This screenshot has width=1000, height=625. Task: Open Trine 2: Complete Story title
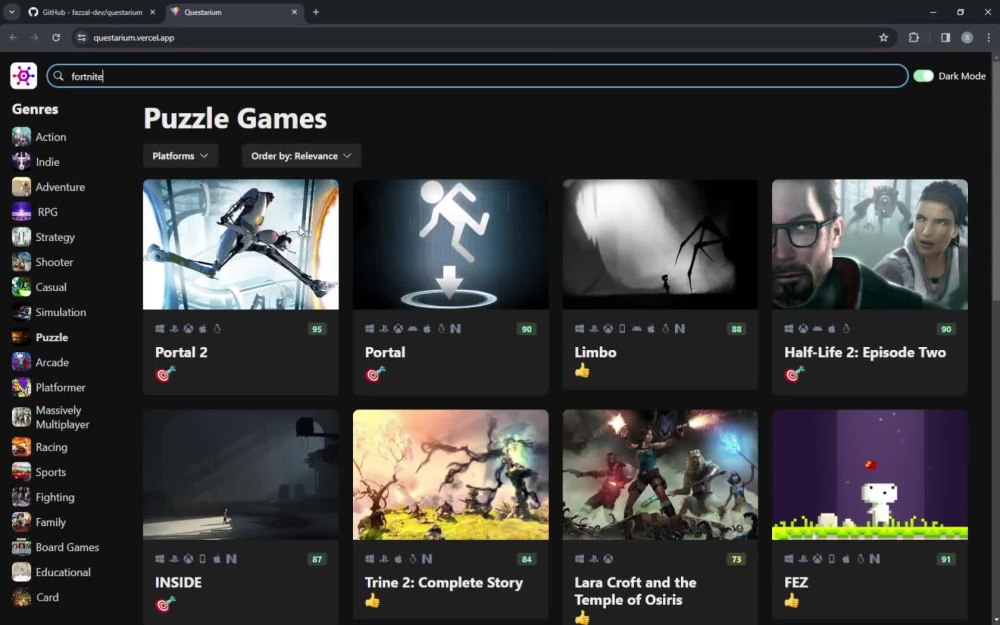pos(444,582)
